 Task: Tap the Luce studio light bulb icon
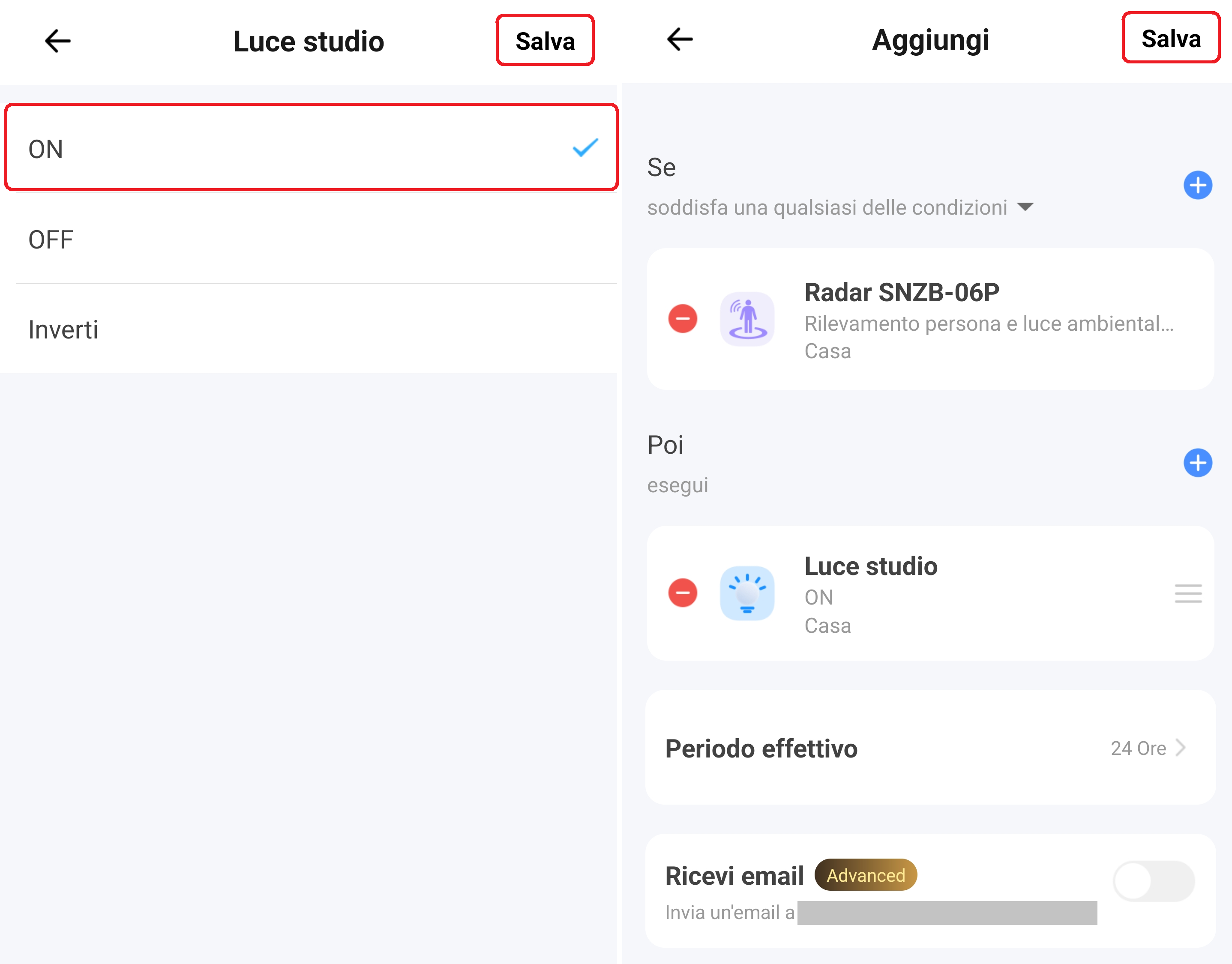(747, 593)
